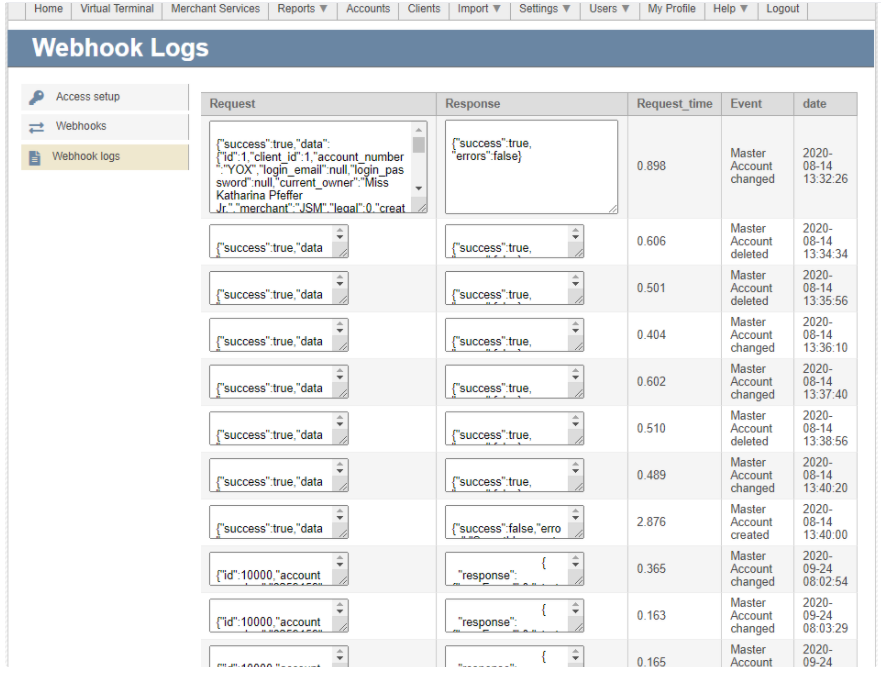881x679 pixels.
Task: Click Response textarea in the 0.365 row
Action: [514, 569]
